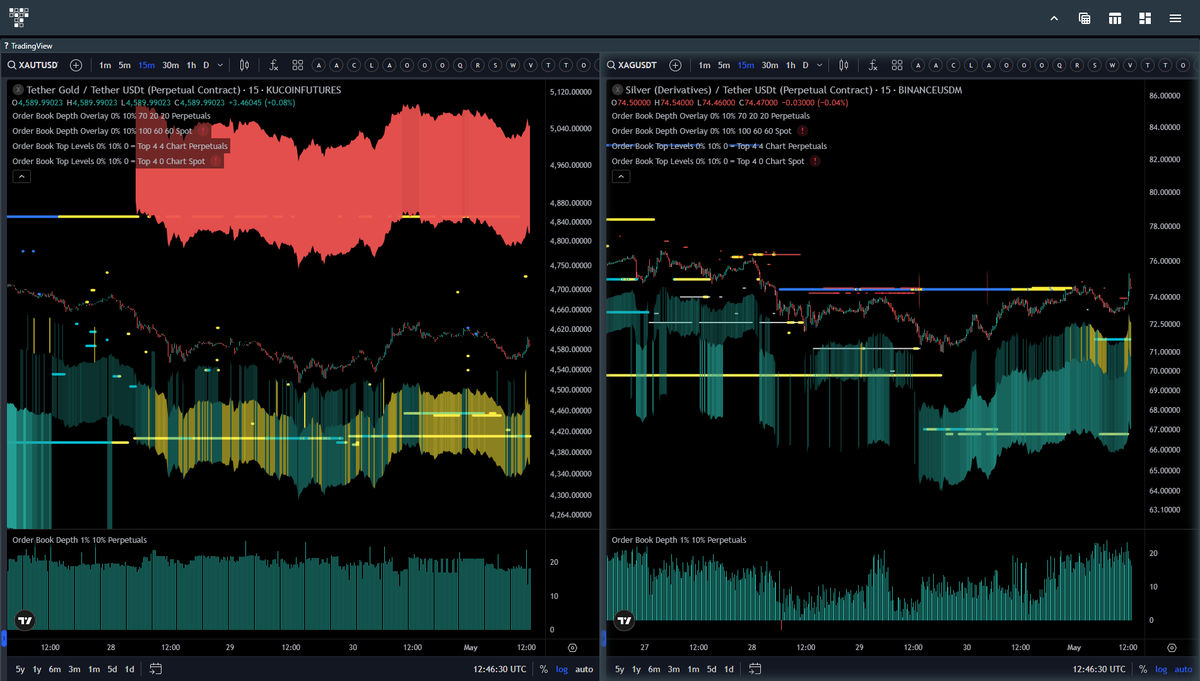Select 1y range on XAGUSDT chart
Image resolution: width=1200 pixels, height=681 pixels.
(x=636, y=669)
